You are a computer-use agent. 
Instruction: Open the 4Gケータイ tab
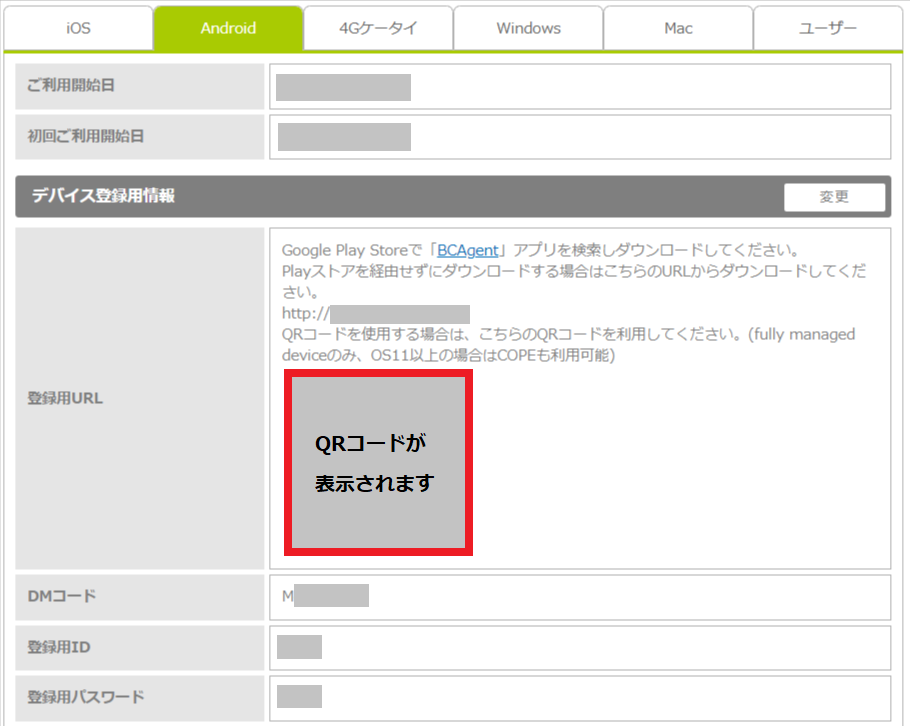point(378,28)
